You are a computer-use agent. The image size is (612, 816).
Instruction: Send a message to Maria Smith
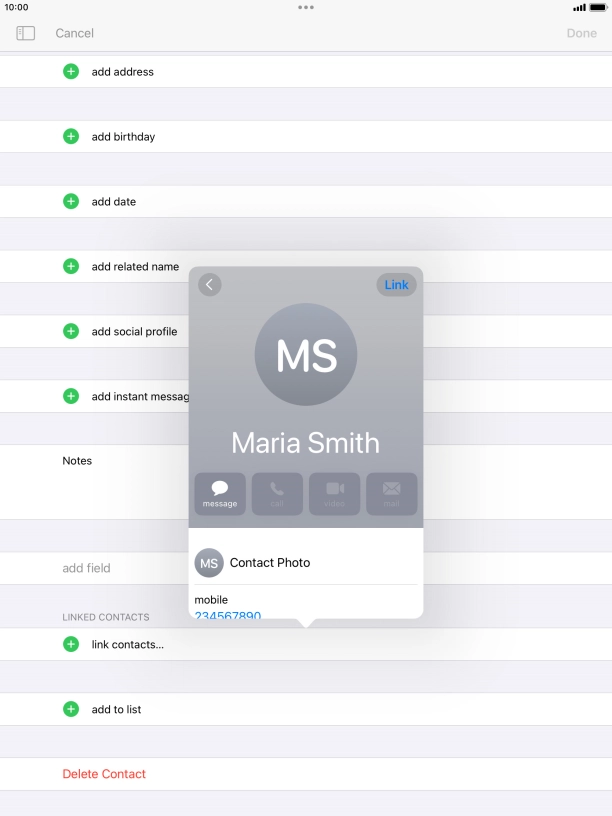220,493
